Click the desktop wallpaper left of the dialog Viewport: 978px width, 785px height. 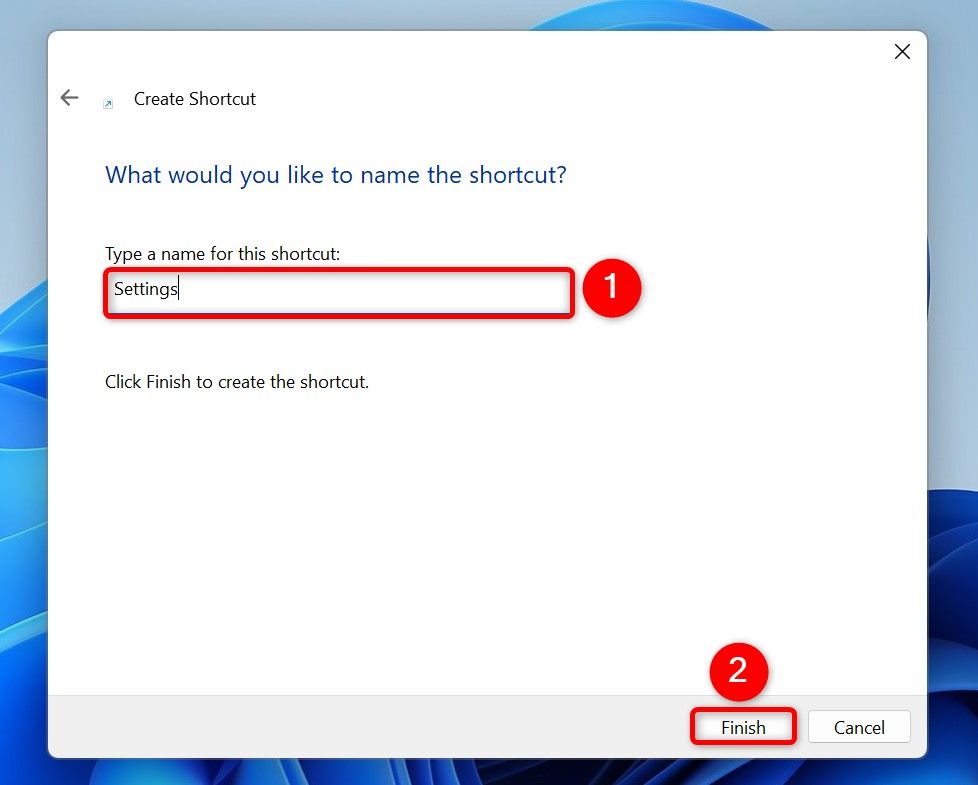22,400
